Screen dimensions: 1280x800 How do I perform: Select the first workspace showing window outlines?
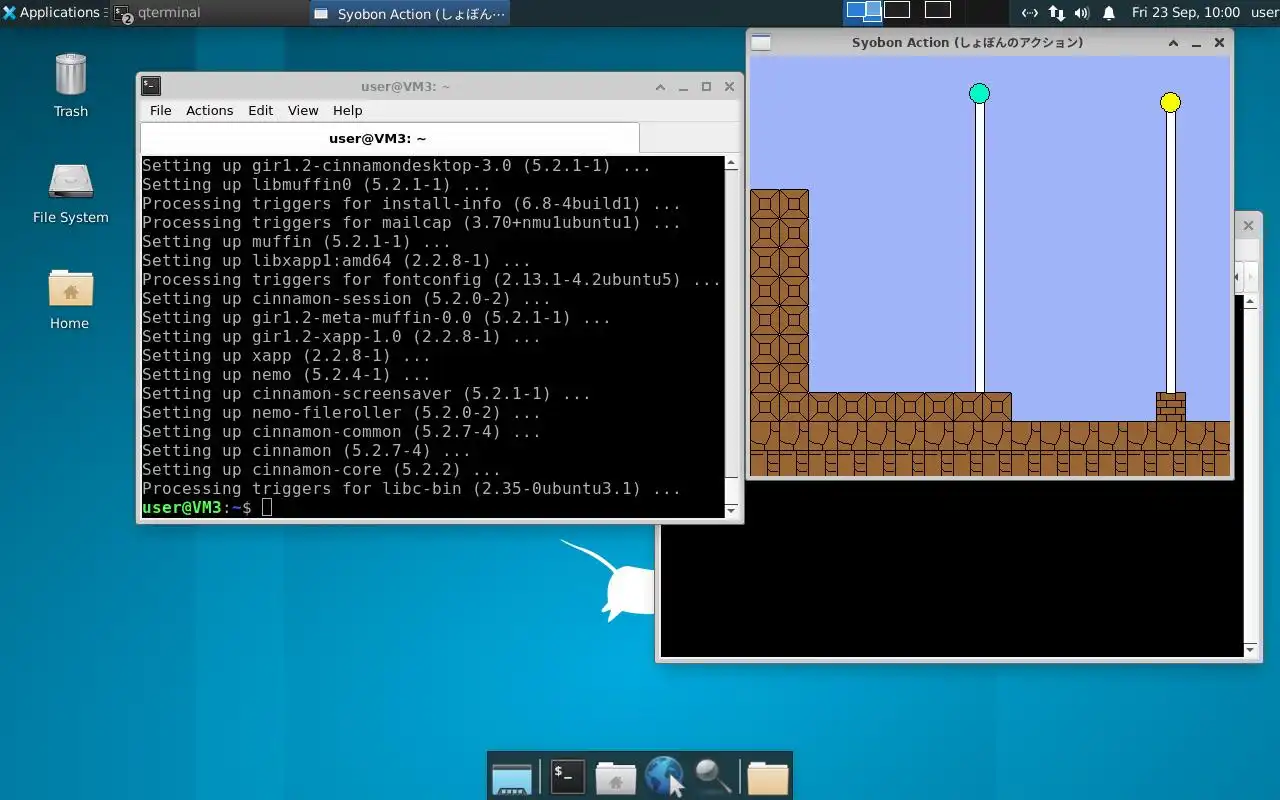click(863, 12)
